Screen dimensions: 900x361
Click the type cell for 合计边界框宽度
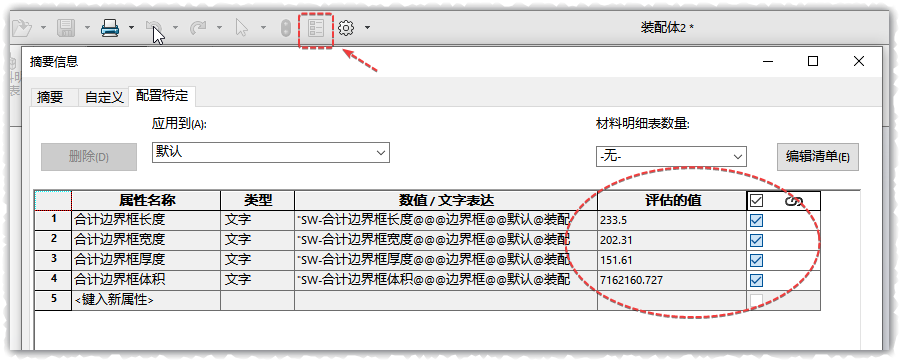[x=258, y=240]
